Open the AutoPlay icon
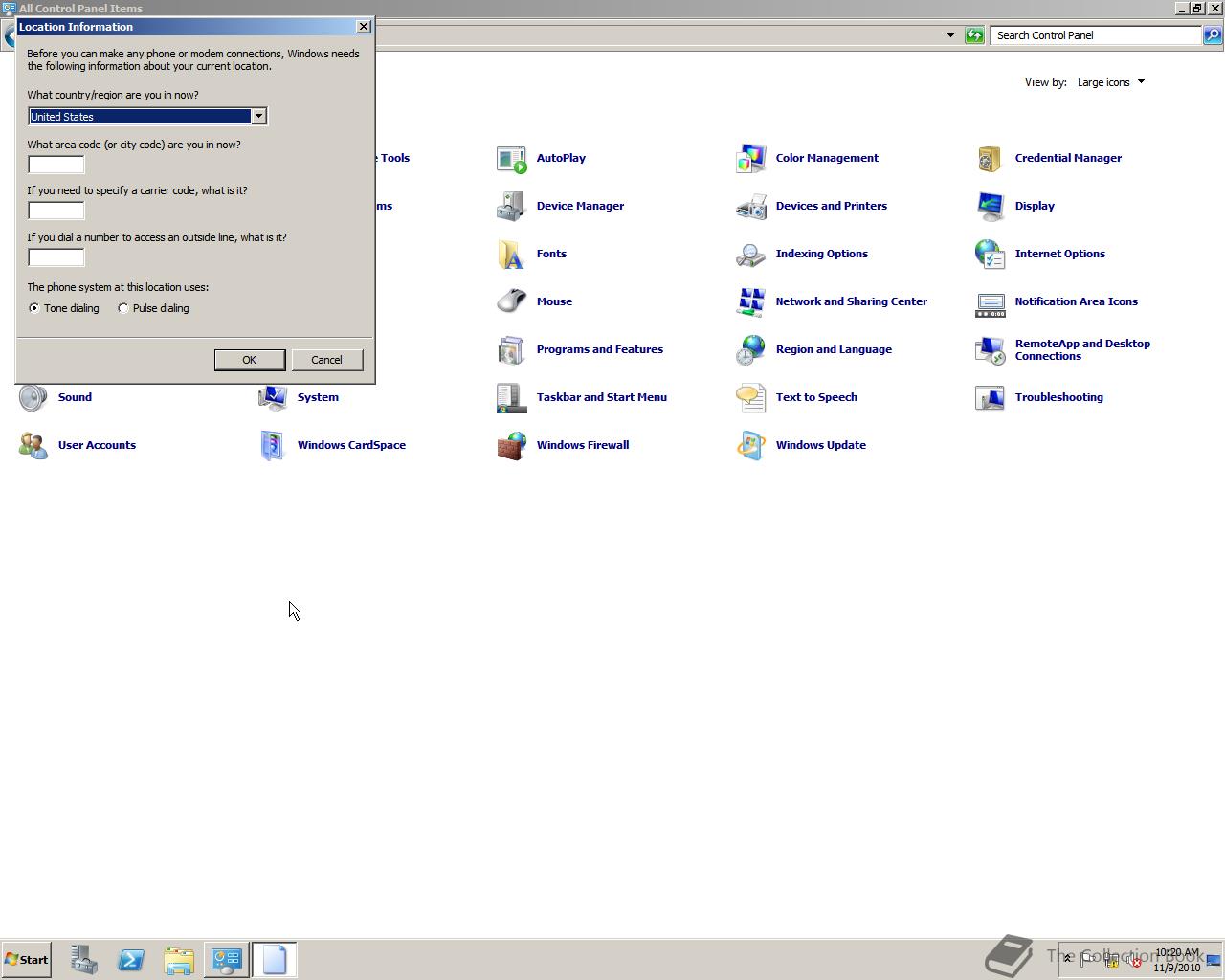 512,159
